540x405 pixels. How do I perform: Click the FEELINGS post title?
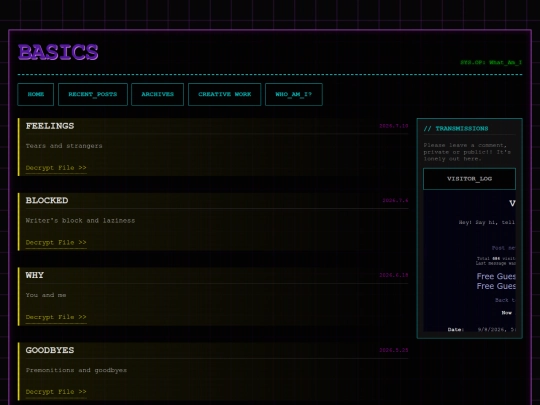50,126
